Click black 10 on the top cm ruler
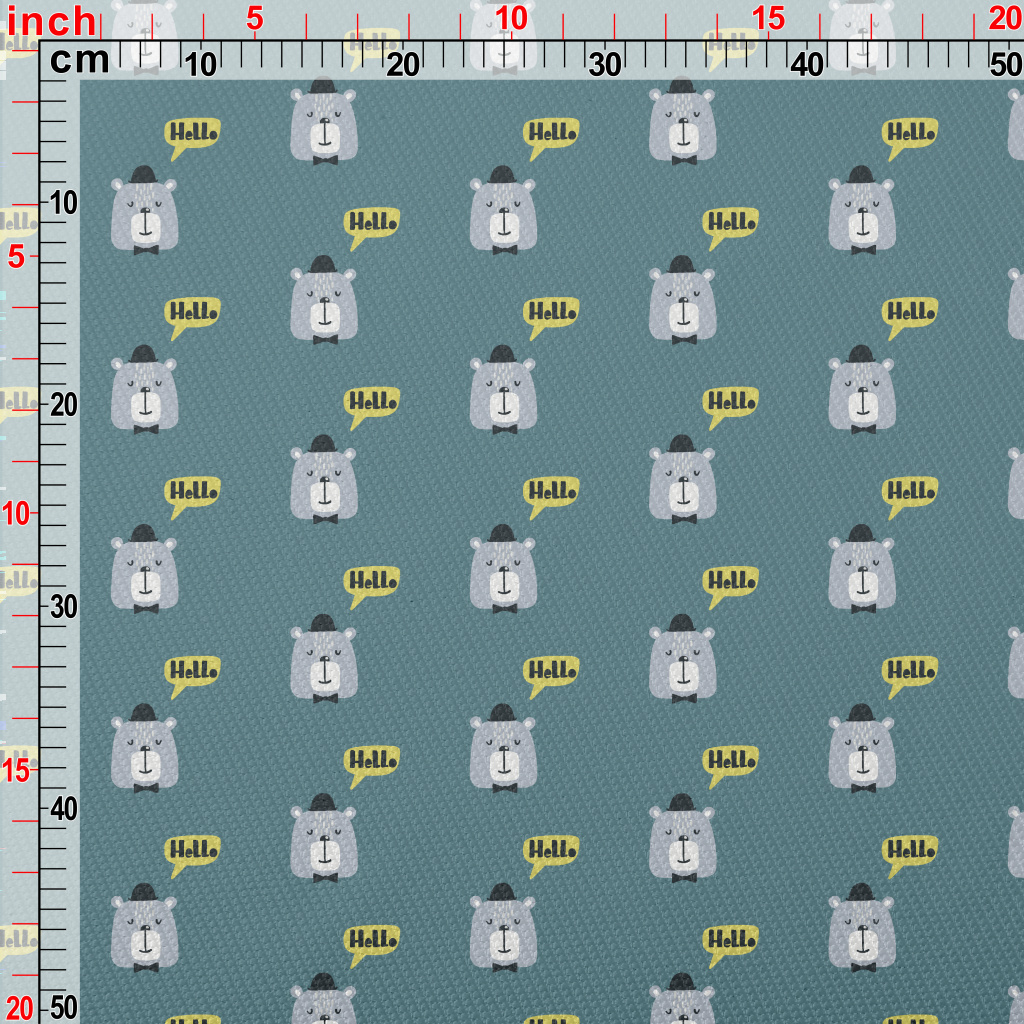The height and width of the screenshot is (1024, 1024). click(201, 65)
